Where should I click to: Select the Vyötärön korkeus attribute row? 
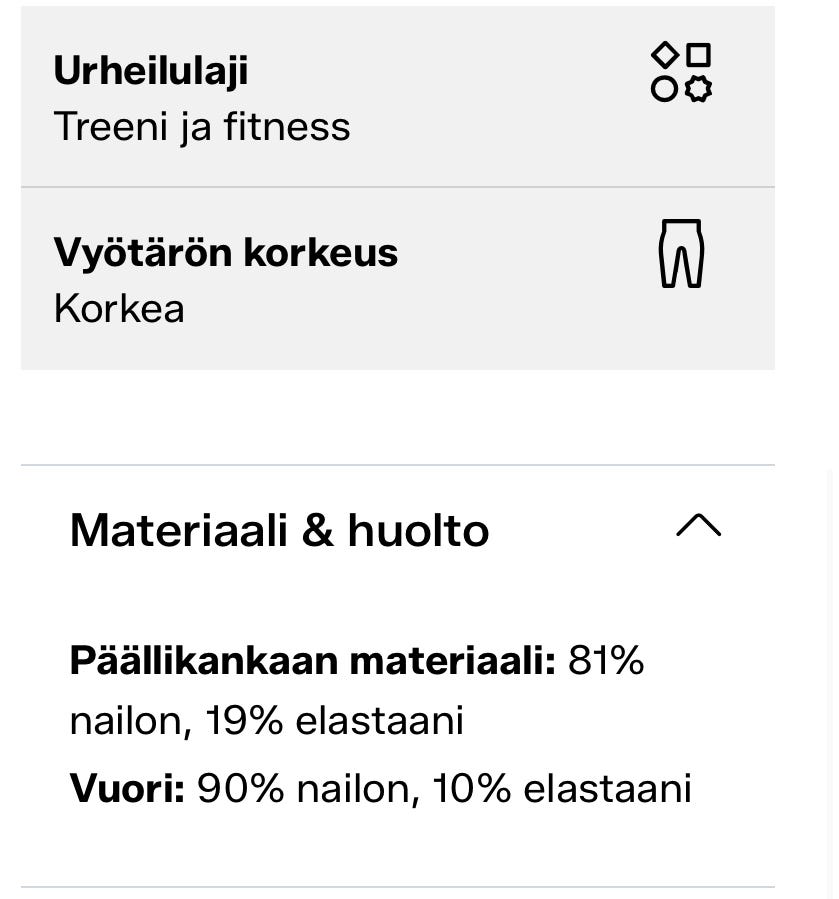(x=399, y=277)
